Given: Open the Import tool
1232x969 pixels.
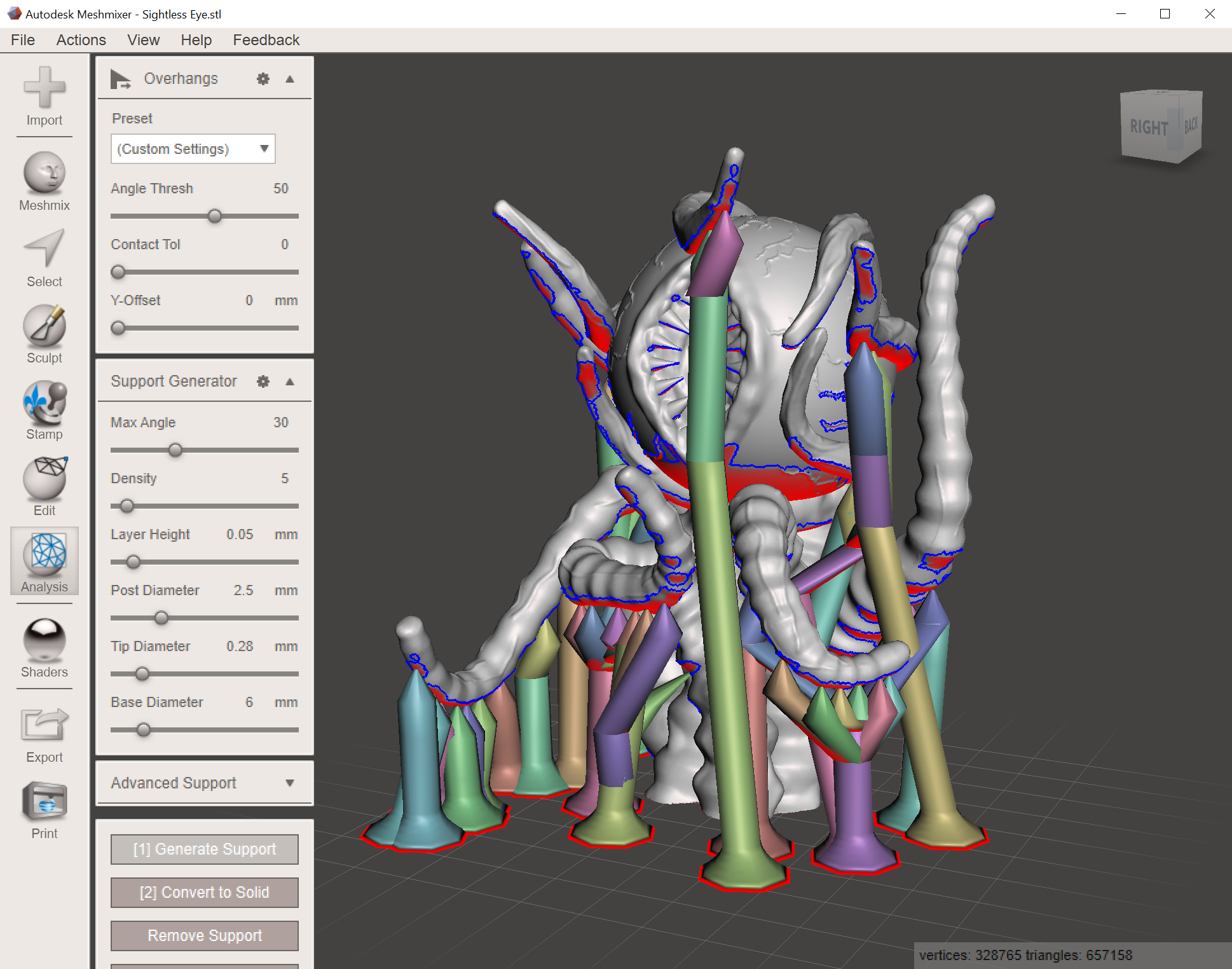Looking at the screenshot, I should [44, 97].
